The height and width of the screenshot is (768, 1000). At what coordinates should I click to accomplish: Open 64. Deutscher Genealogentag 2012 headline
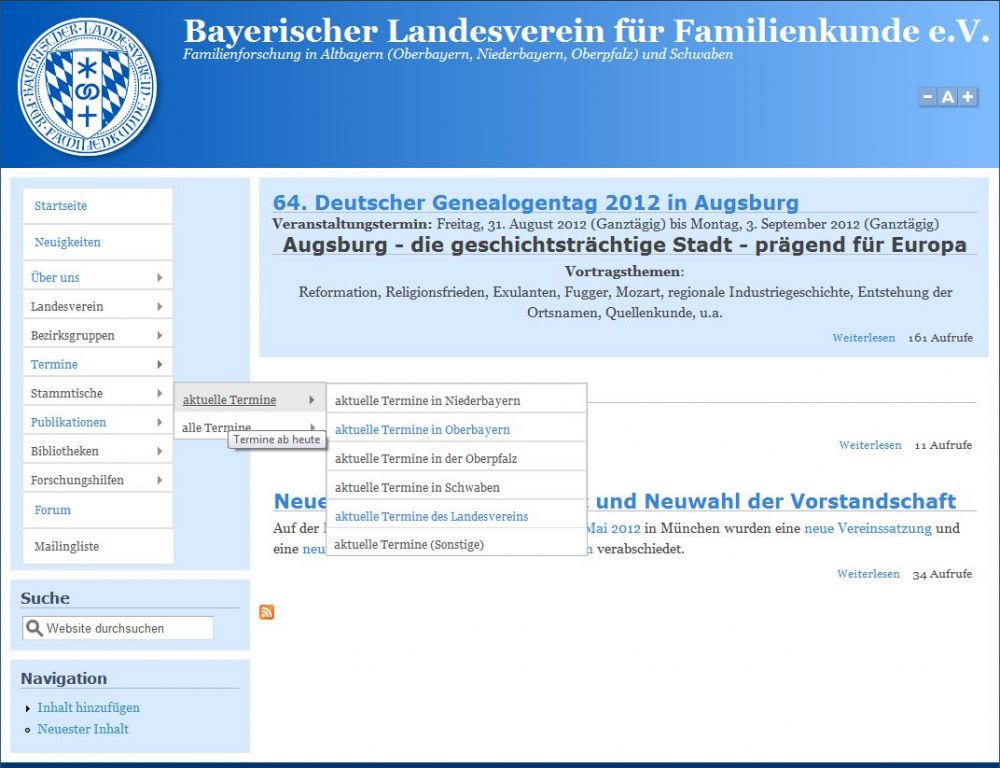coord(536,203)
